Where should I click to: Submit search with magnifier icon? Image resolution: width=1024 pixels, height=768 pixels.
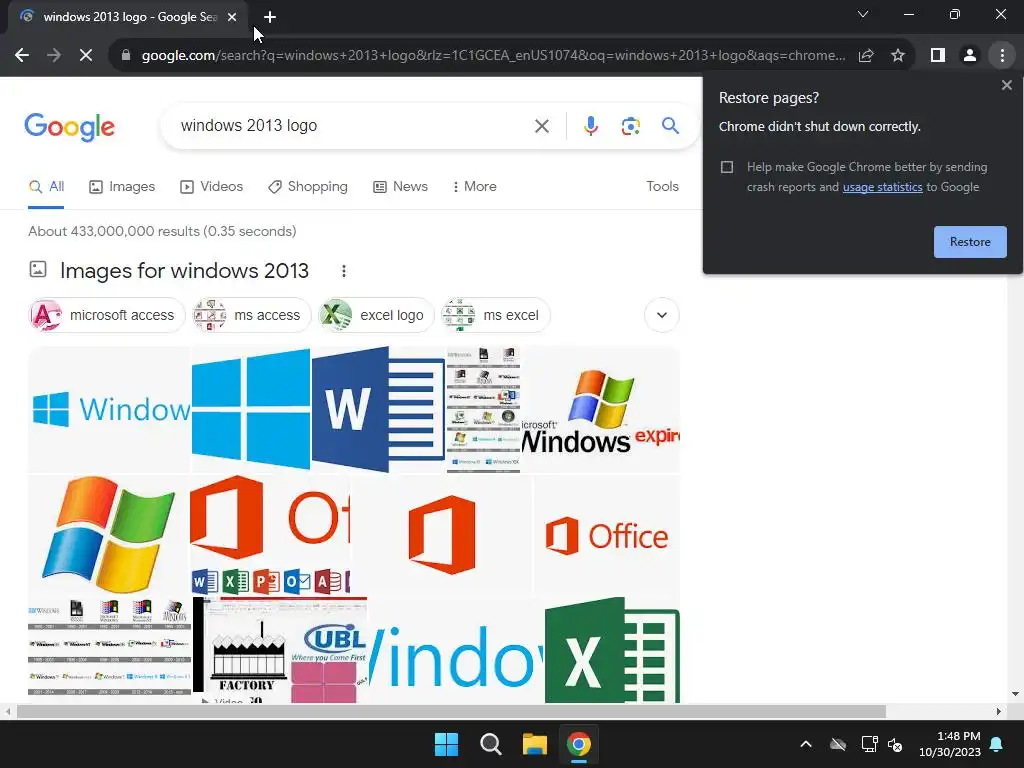(670, 125)
